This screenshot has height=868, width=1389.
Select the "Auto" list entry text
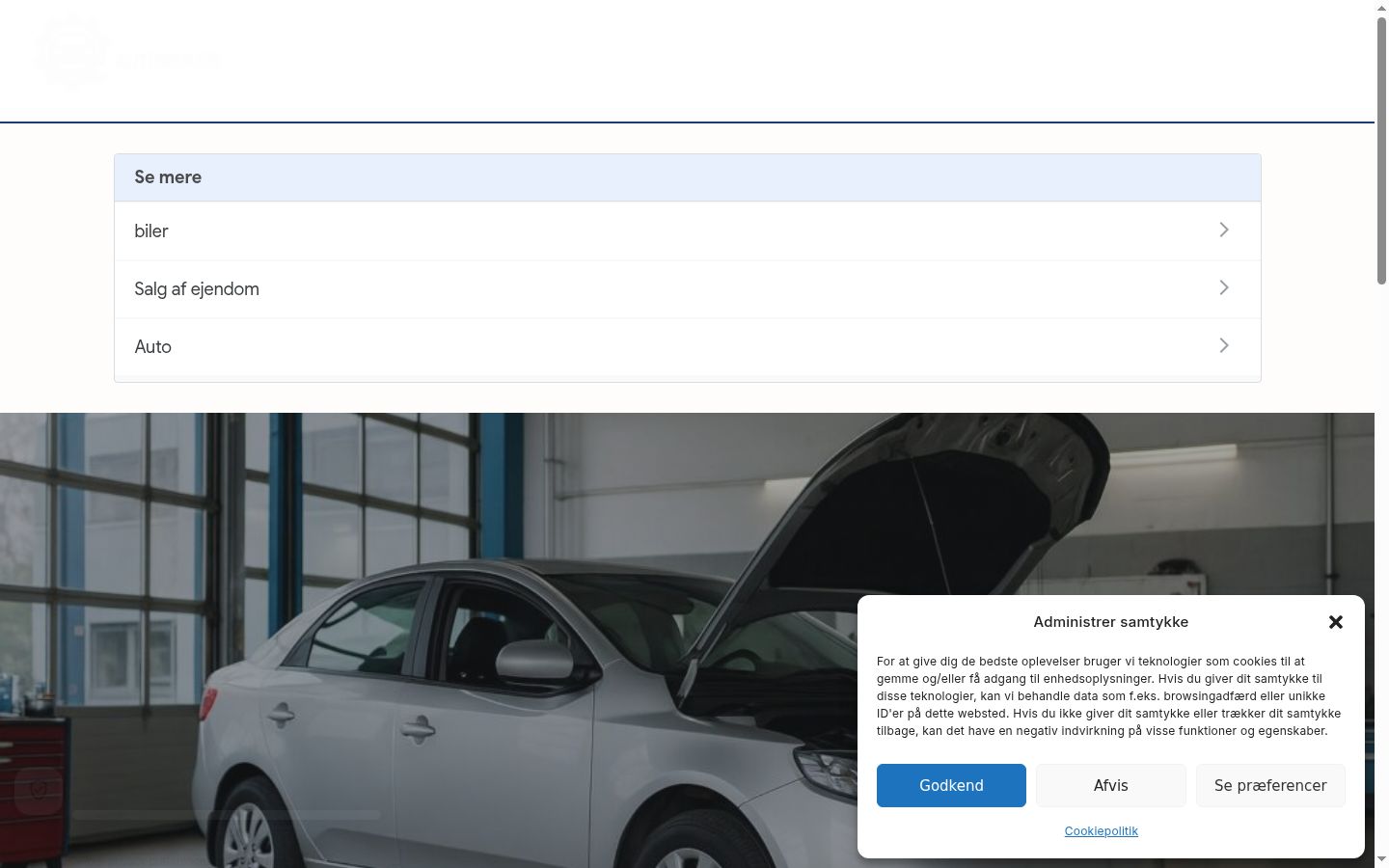tap(152, 347)
